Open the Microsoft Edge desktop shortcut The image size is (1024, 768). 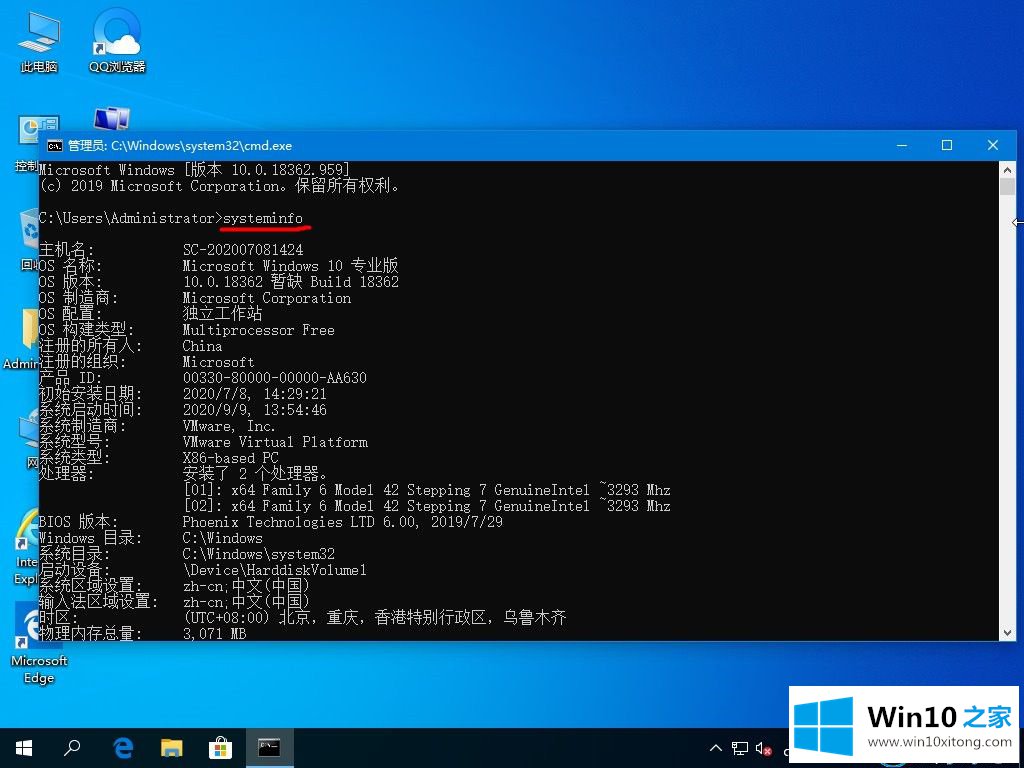(x=39, y=643)
